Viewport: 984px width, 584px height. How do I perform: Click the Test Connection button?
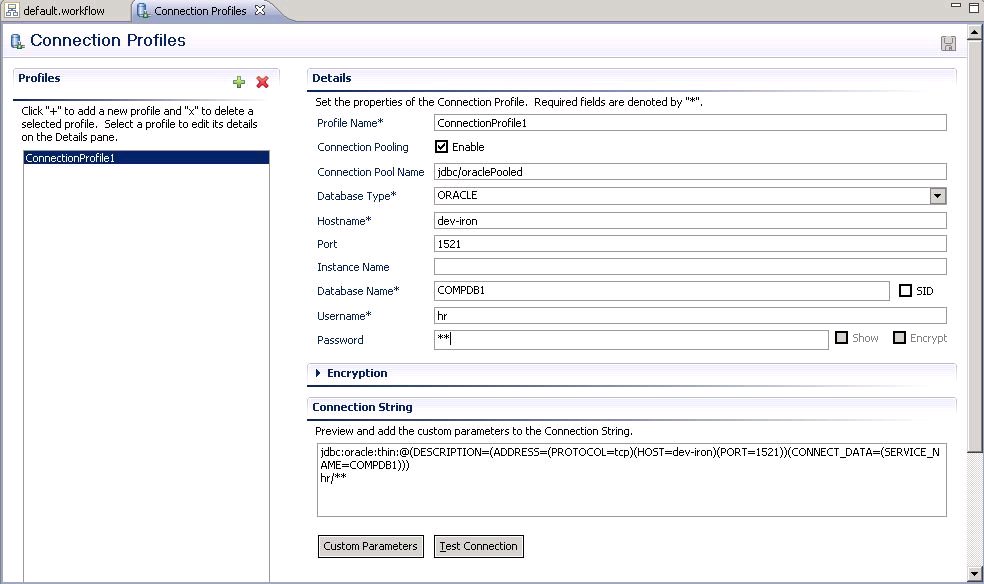(477, 546)
